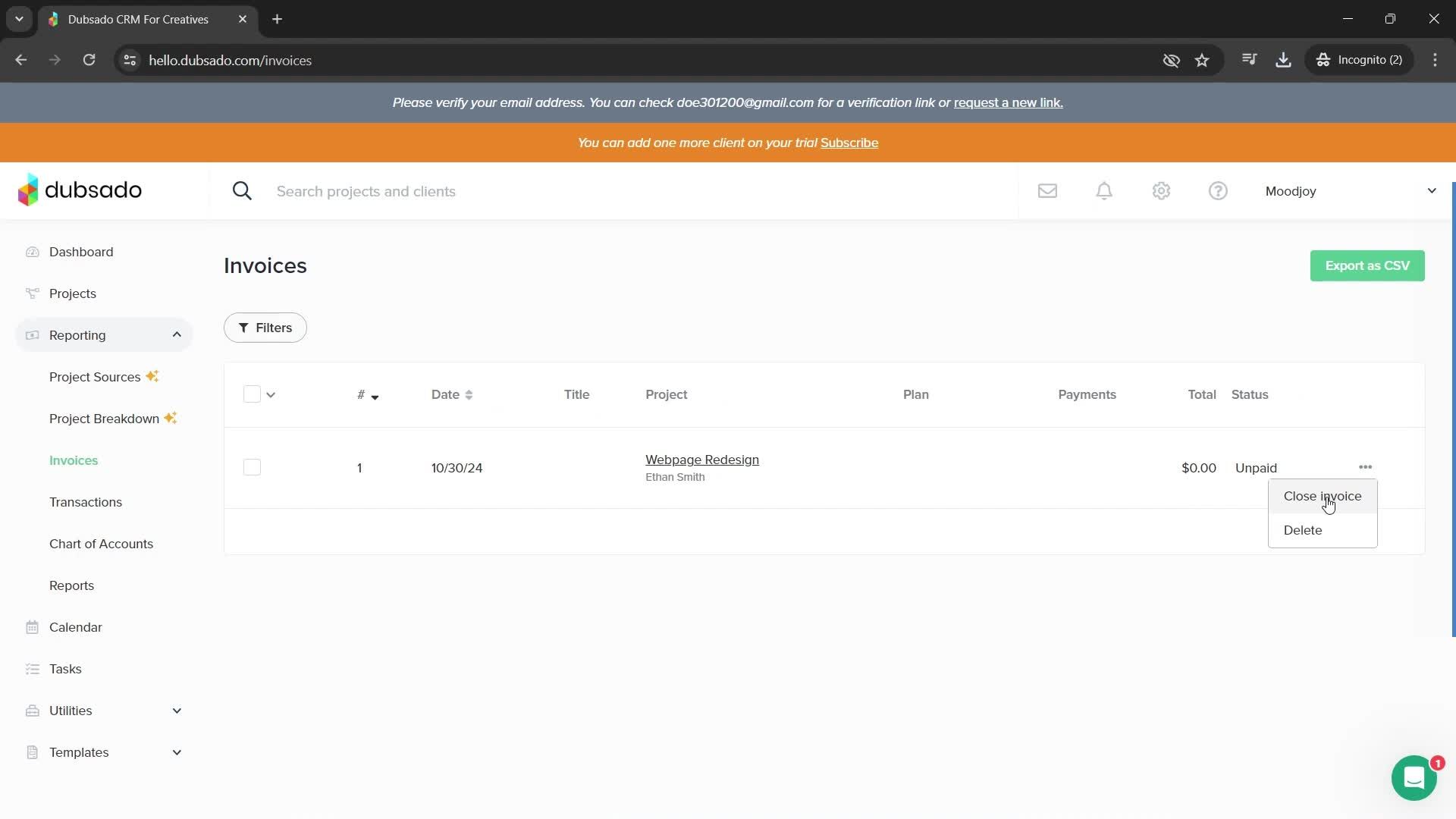Go to the Invoices sidebar item
The image size is (1456, 819).
coord(74,460)
